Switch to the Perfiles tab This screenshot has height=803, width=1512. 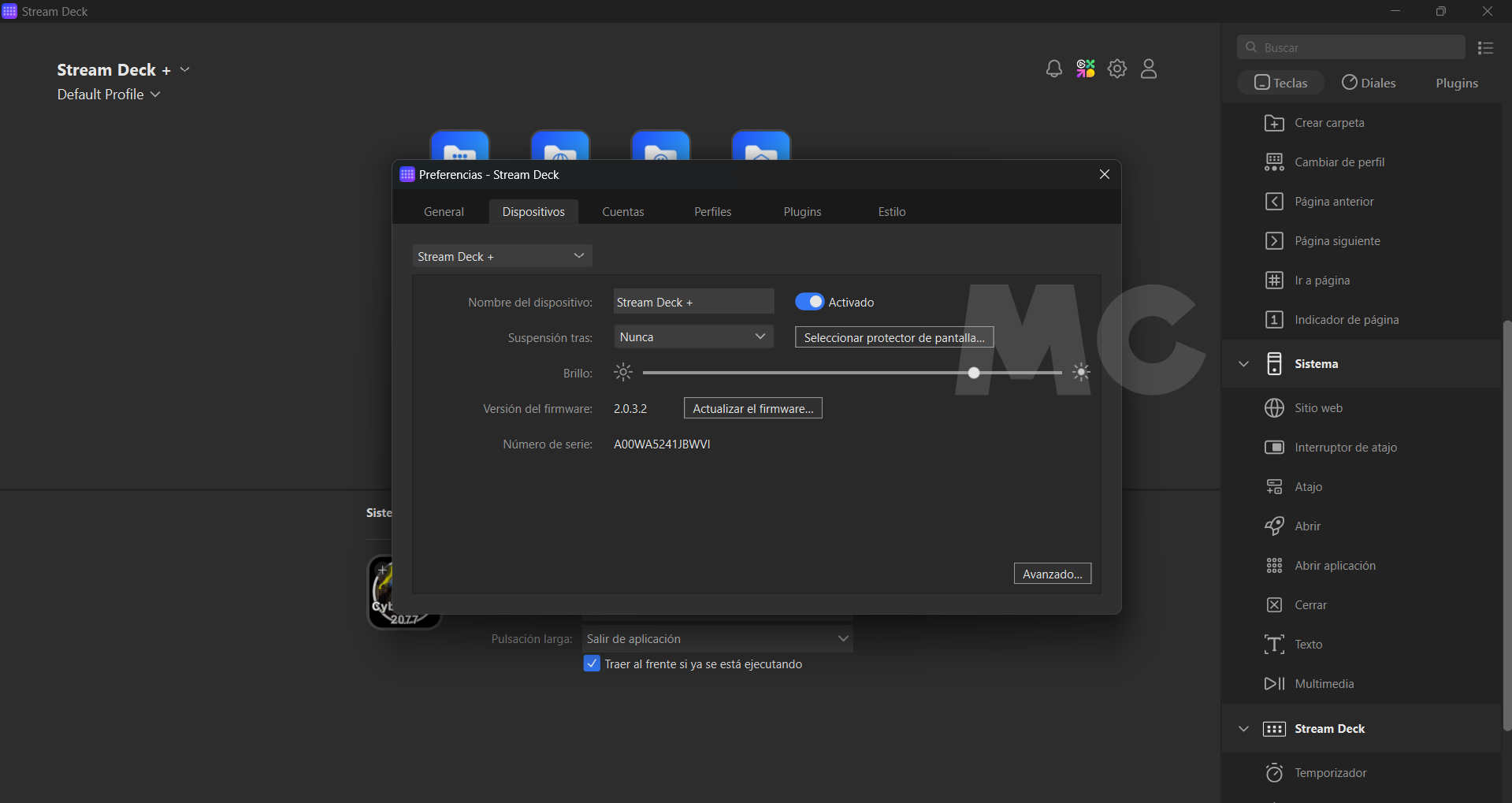tap(712, 212)
